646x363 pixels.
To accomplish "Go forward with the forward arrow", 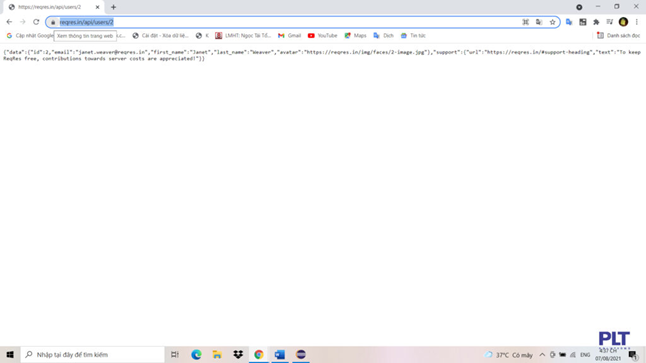I will (23, 22).
